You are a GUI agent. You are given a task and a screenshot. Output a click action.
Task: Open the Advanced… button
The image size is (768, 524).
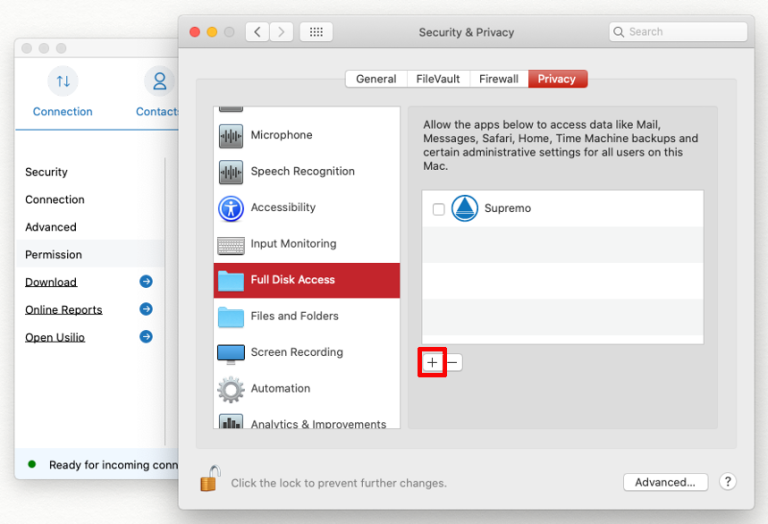tap(665, 482)
